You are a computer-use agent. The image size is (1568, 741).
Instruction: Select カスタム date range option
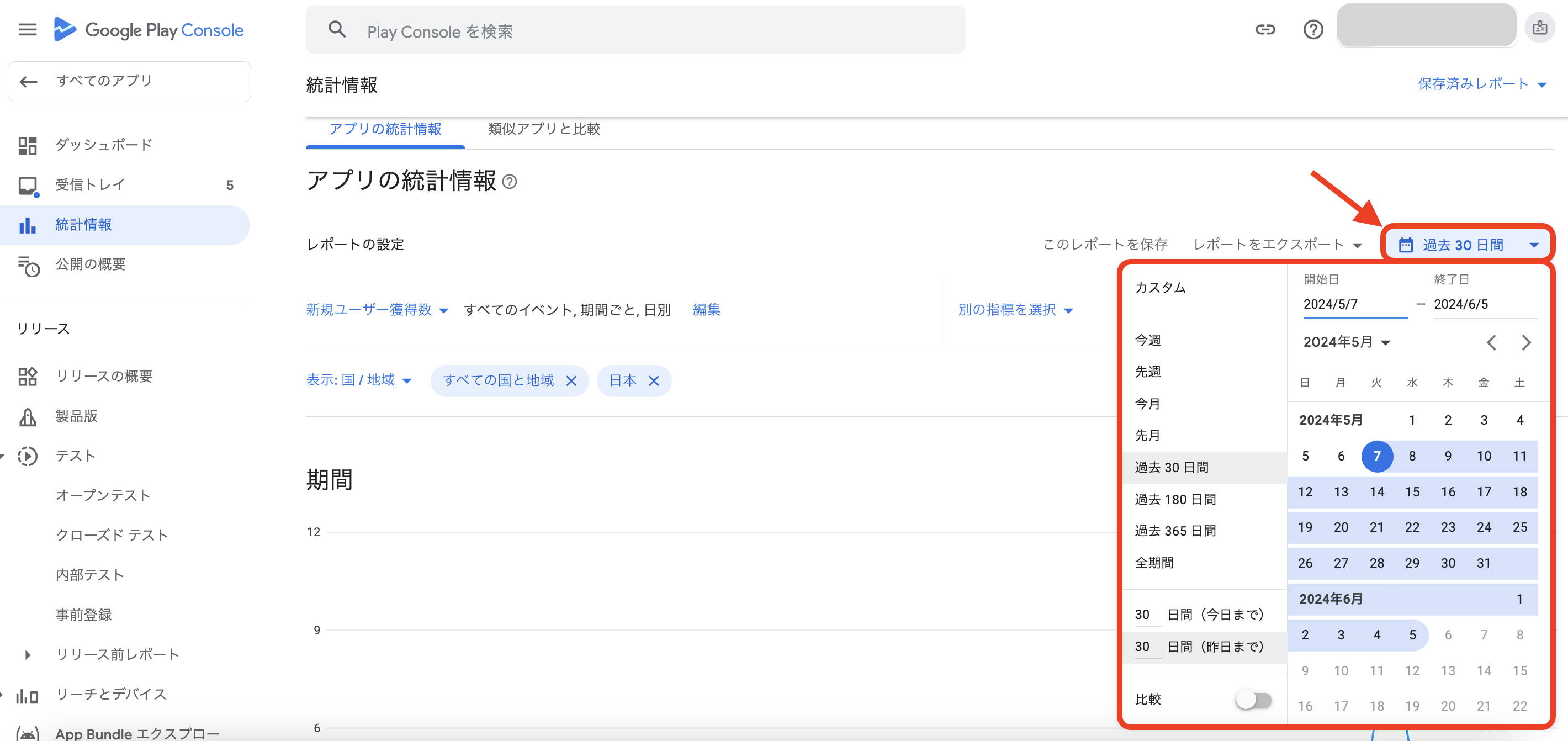pos(1204,288)
